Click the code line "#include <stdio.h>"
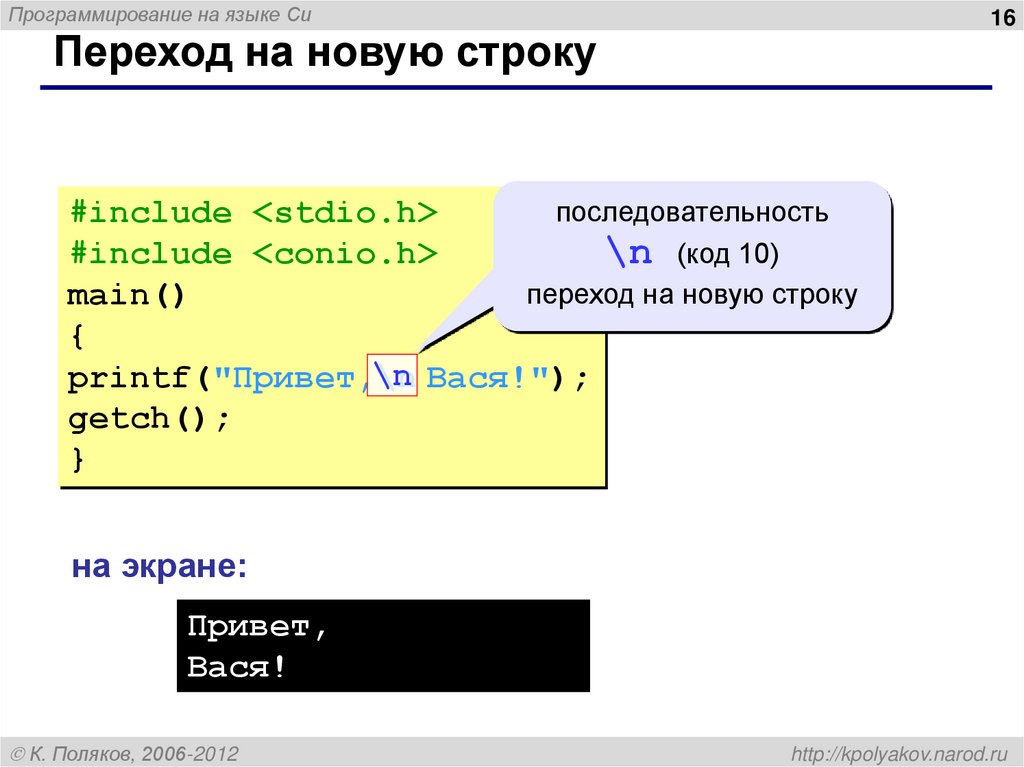This screenshot has height=767, width=1024. [x=253, y=212]
